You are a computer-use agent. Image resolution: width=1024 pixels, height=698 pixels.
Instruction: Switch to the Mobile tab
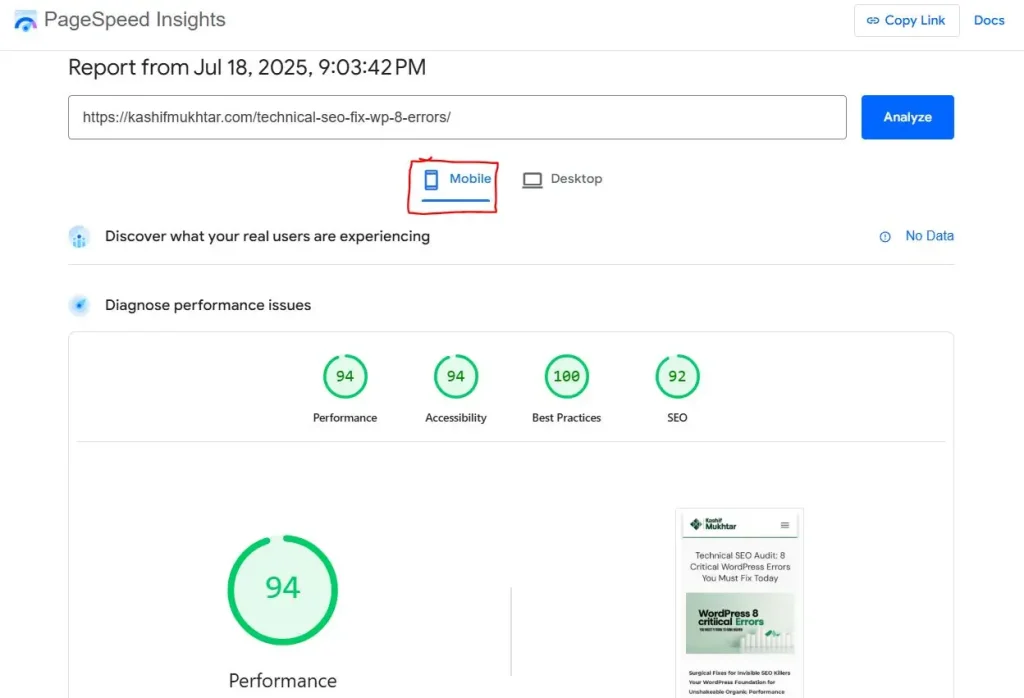[456, 181]
